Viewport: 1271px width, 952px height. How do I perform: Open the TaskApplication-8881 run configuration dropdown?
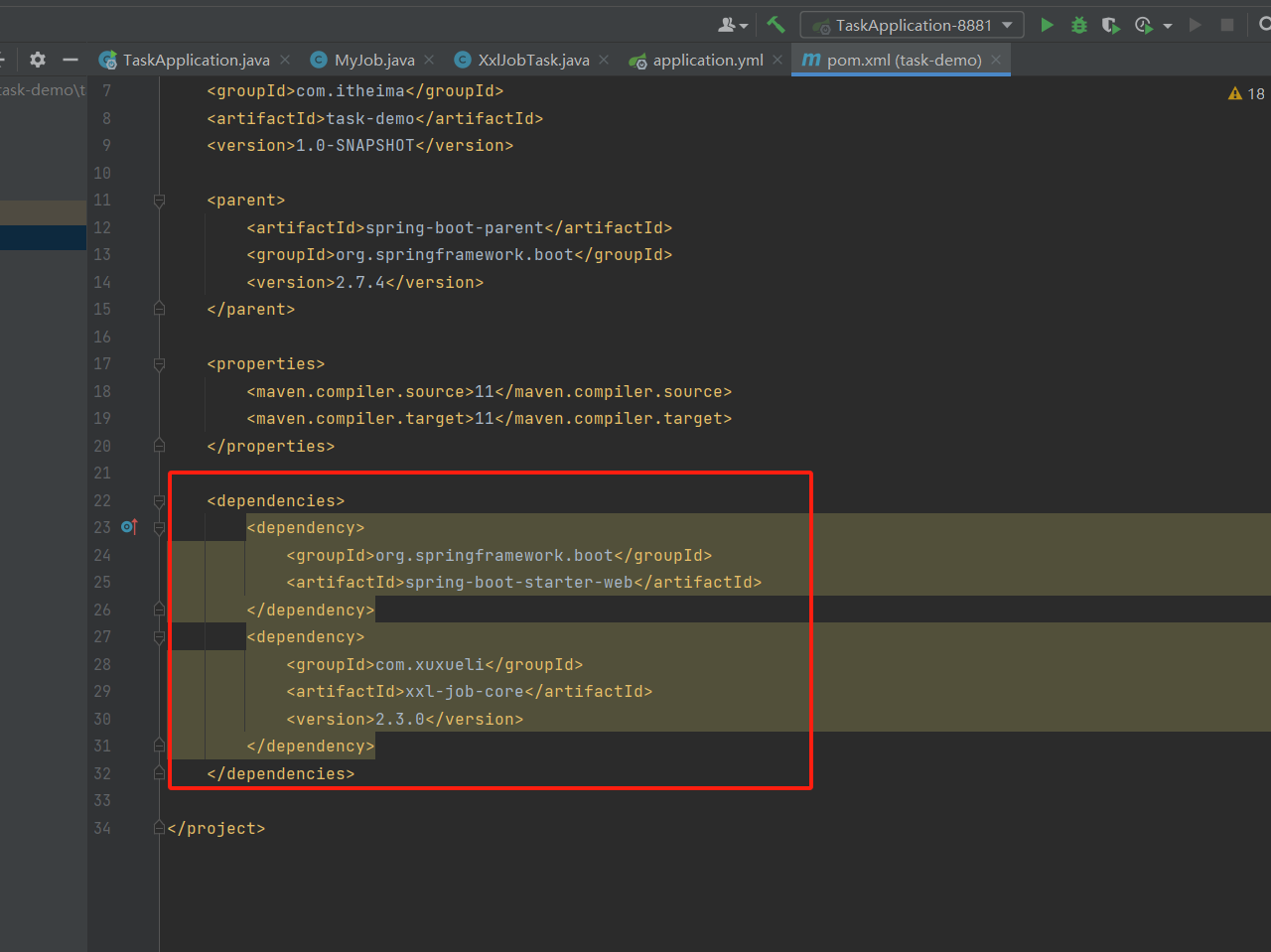point(912,25)
